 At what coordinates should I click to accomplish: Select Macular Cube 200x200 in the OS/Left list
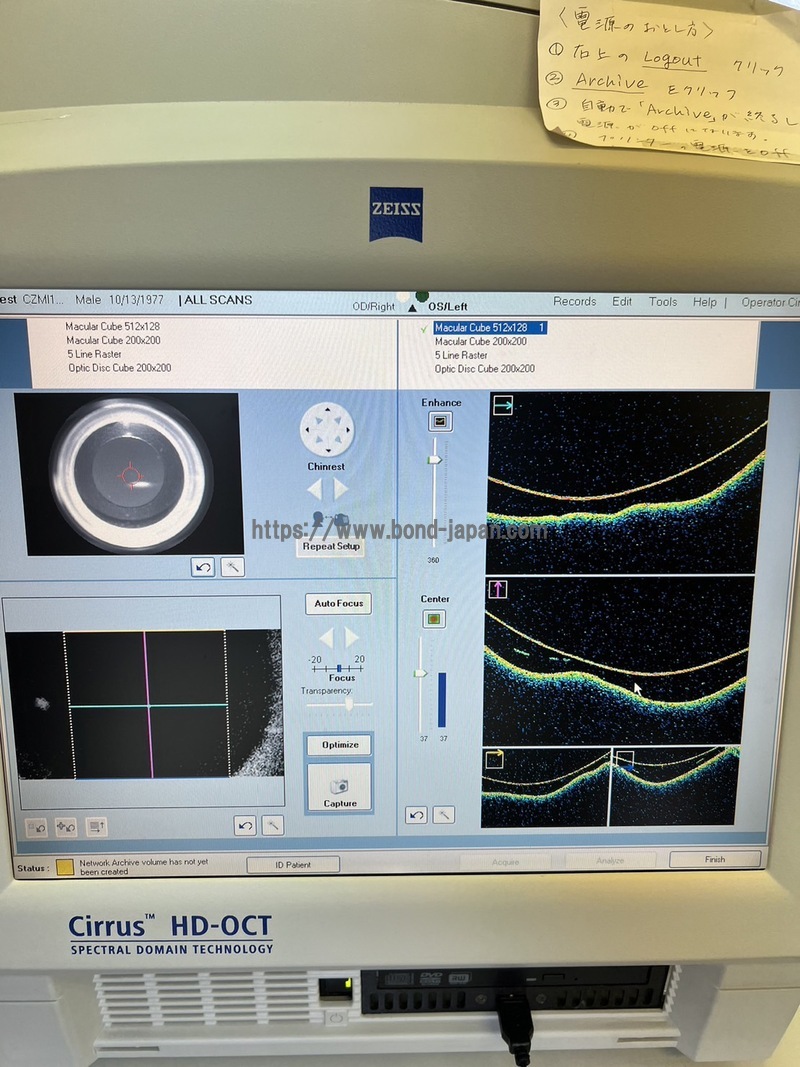[x=481, y=342]
